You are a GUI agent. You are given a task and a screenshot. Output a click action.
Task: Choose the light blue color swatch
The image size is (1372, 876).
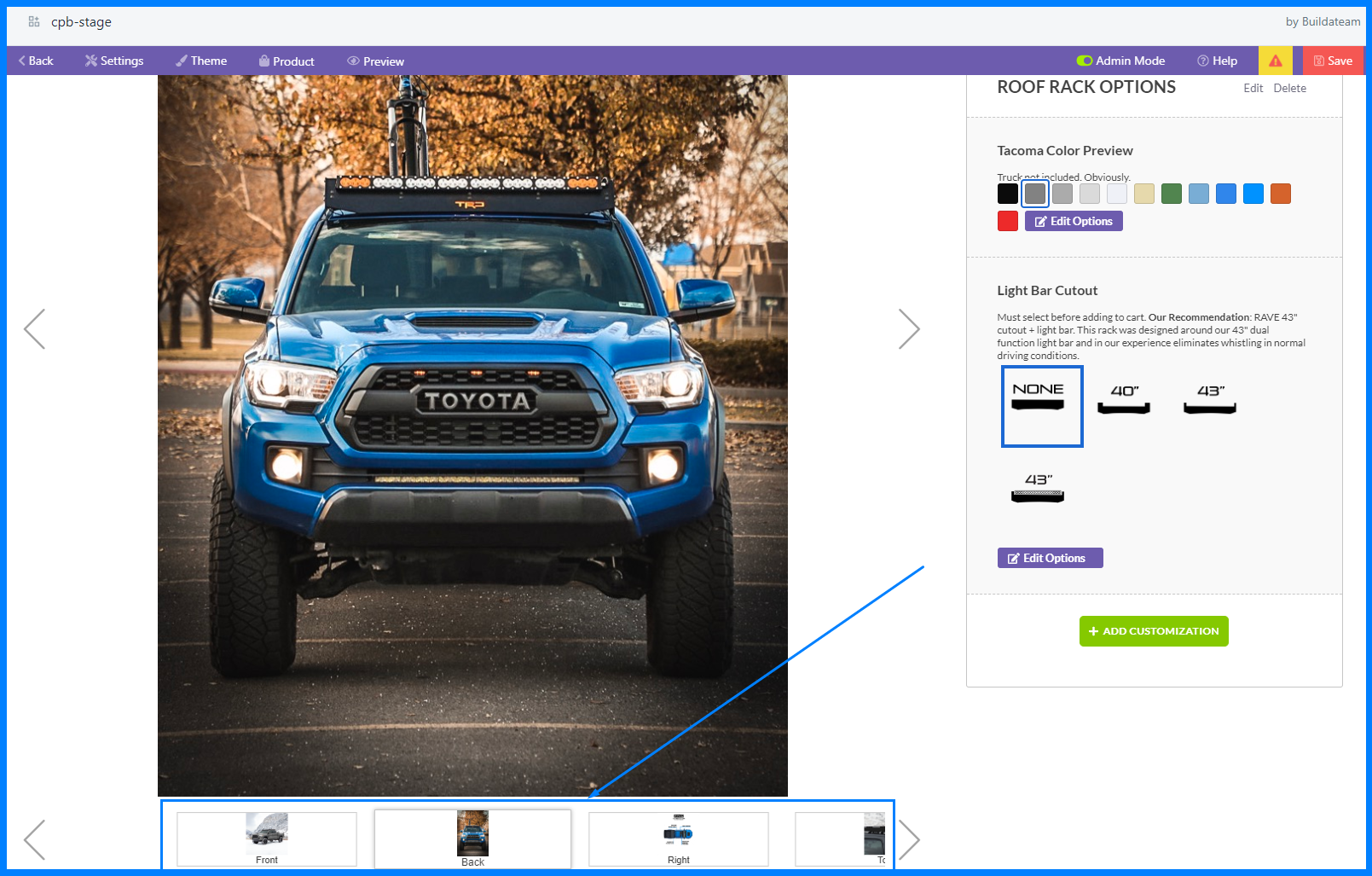tap(1199, 194)
